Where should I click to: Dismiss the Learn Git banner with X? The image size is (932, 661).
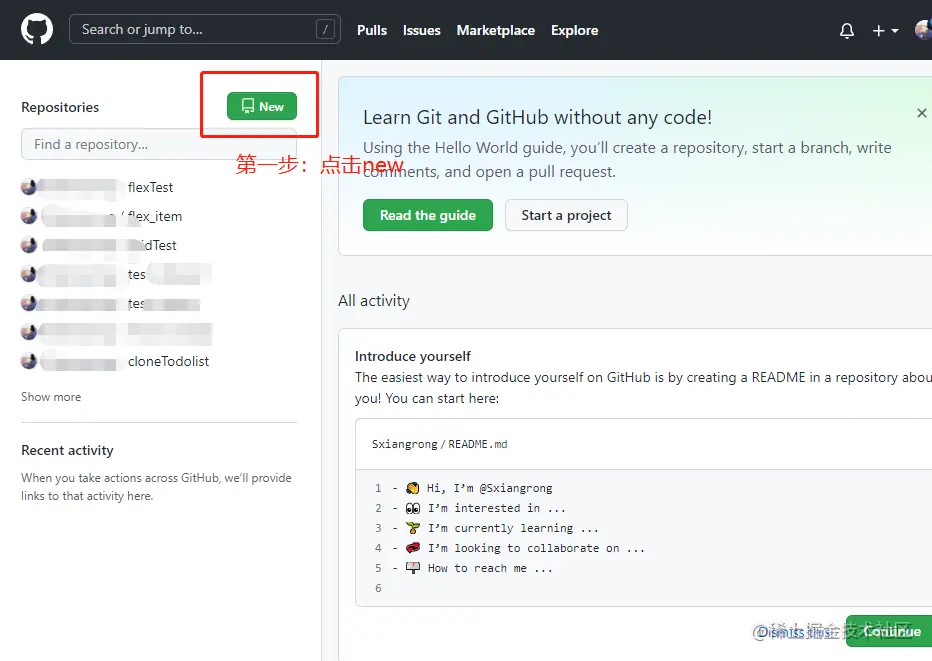921,113
